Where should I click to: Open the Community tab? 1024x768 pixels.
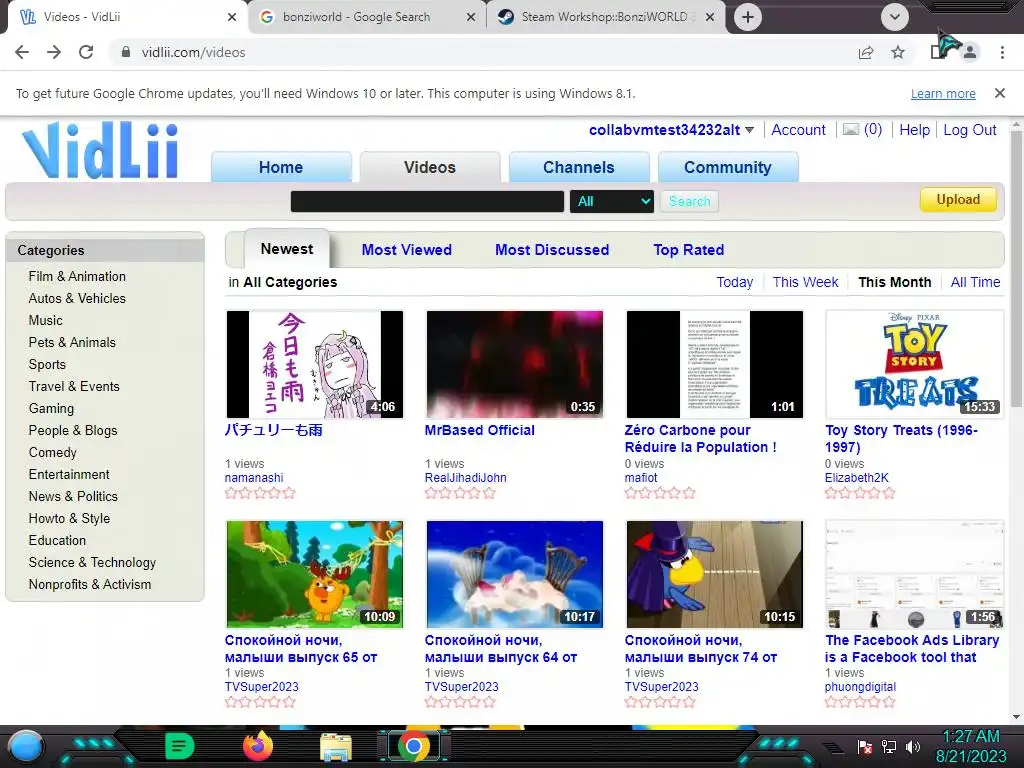(x=728, y=167)
